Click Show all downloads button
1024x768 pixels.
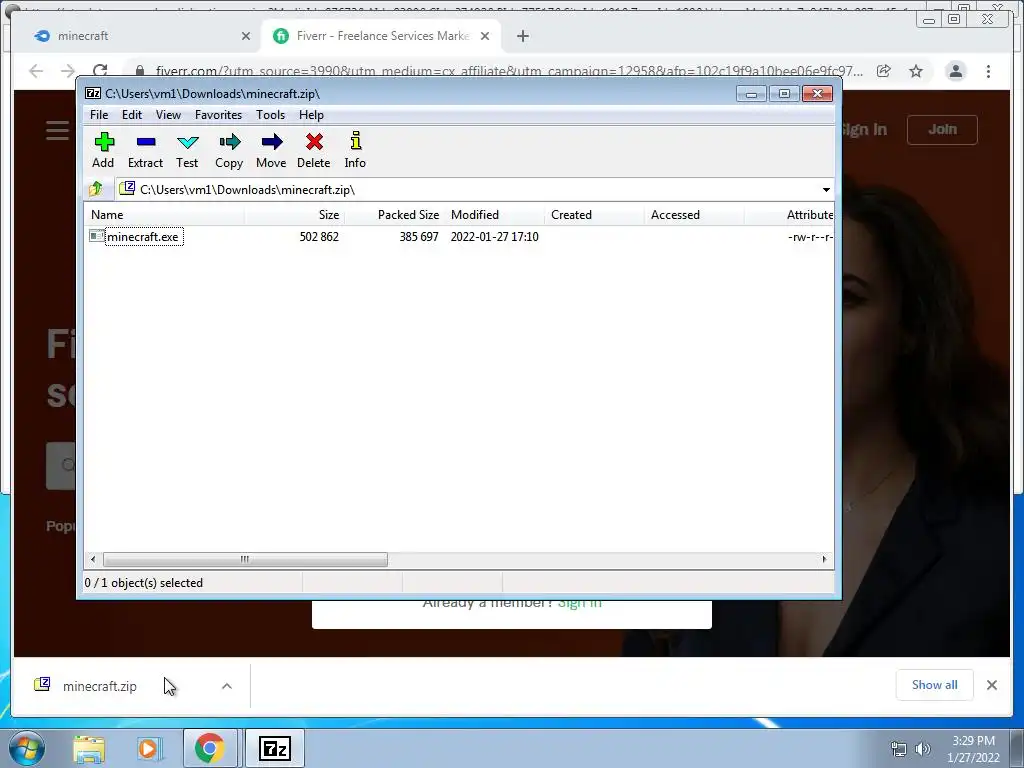click(x=935, y=685)
